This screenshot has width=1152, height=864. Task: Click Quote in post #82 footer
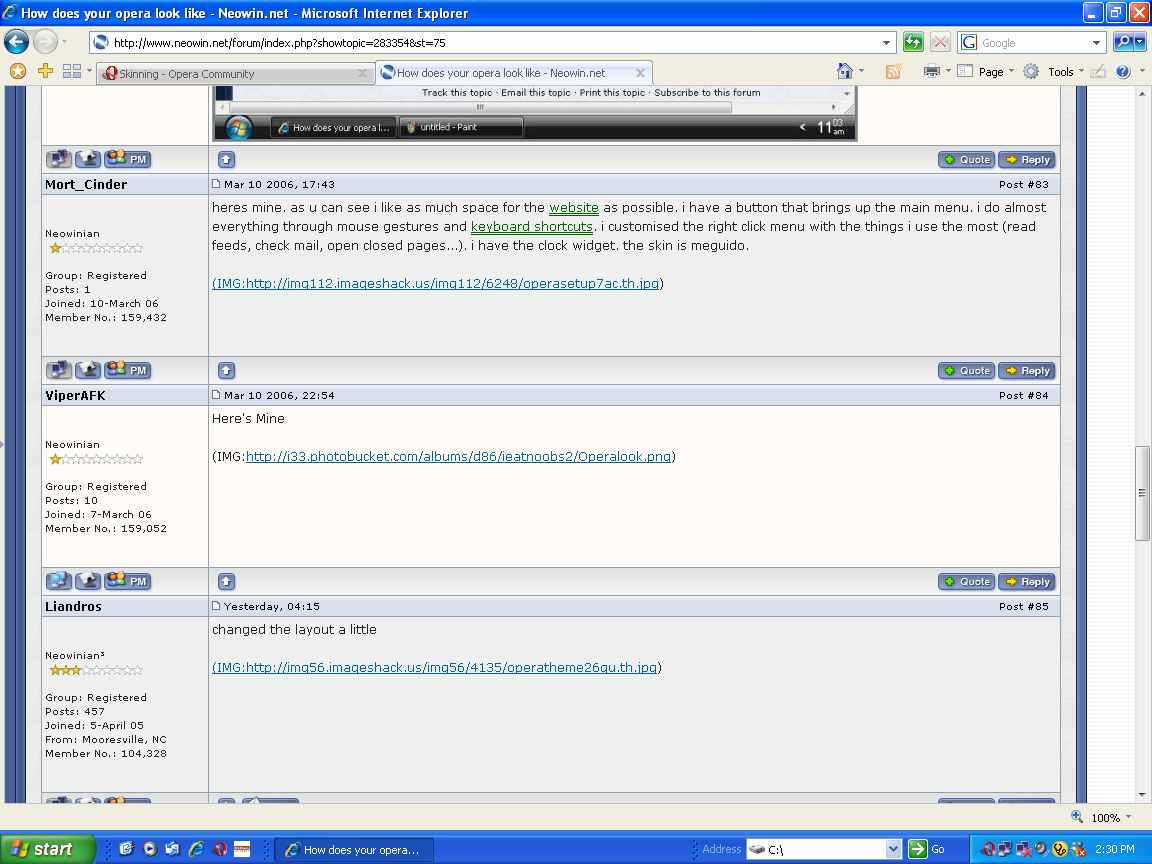pos(966,159)
